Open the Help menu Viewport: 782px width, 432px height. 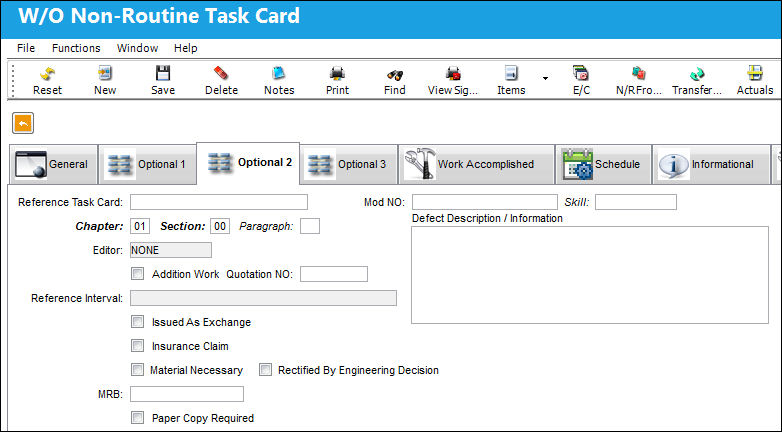click(186, 48)
